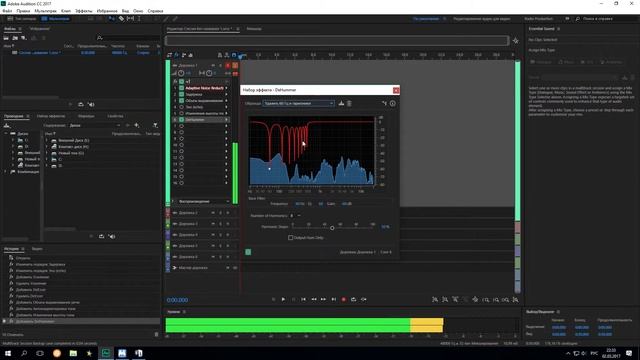
Task: Open the File menu
Action: (x=7, y=11)
